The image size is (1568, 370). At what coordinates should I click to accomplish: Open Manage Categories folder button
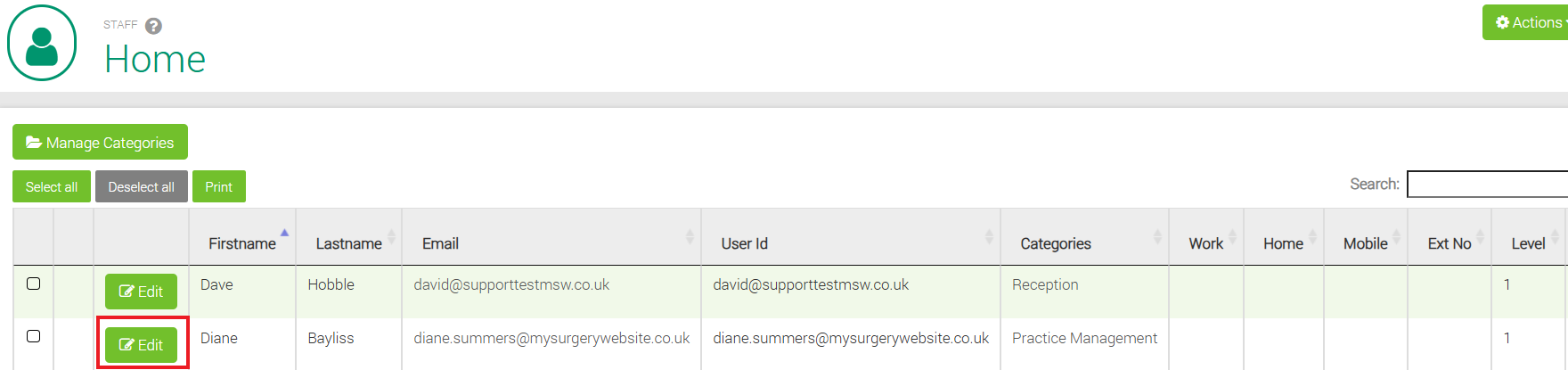(100, 143)
